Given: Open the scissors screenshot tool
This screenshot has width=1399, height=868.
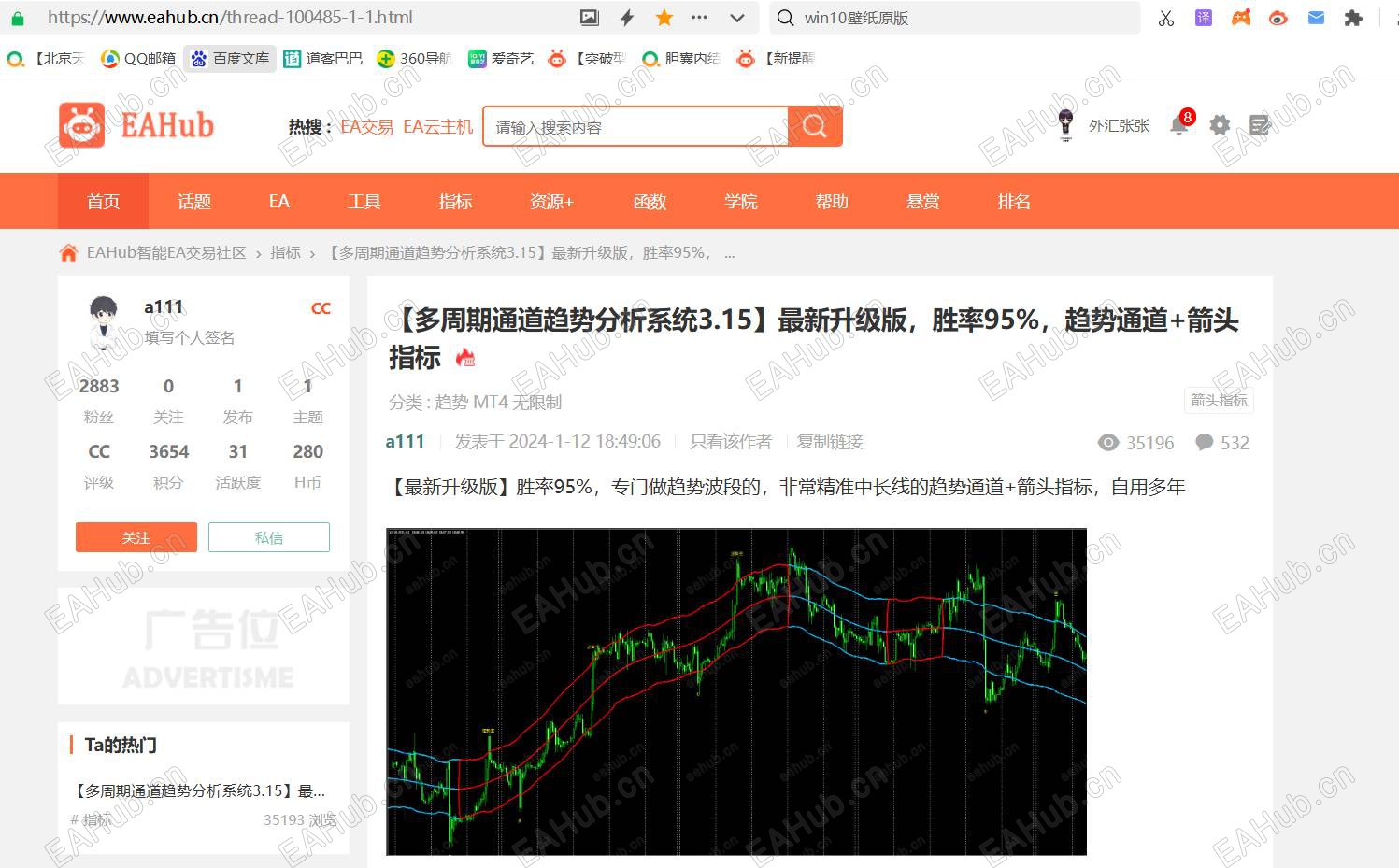Looking at the screenshot, I should click(x=1166, y=18).
